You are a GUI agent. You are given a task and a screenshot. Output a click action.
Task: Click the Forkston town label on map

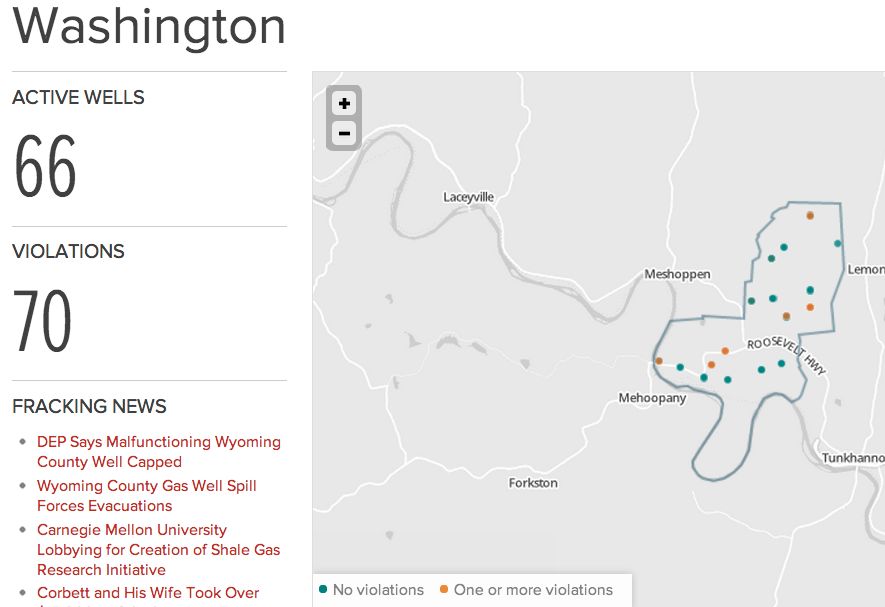click(533, 483)
